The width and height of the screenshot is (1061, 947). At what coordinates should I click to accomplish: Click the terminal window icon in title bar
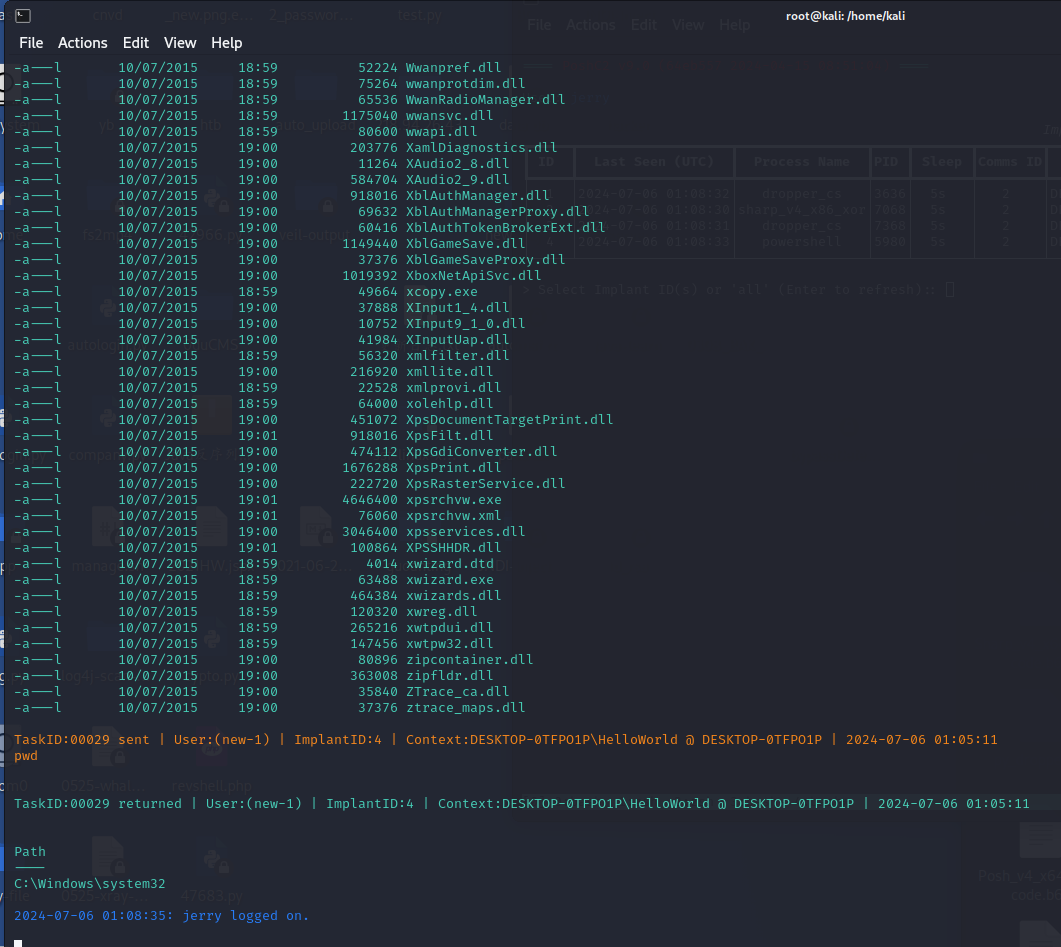[22, 15]
